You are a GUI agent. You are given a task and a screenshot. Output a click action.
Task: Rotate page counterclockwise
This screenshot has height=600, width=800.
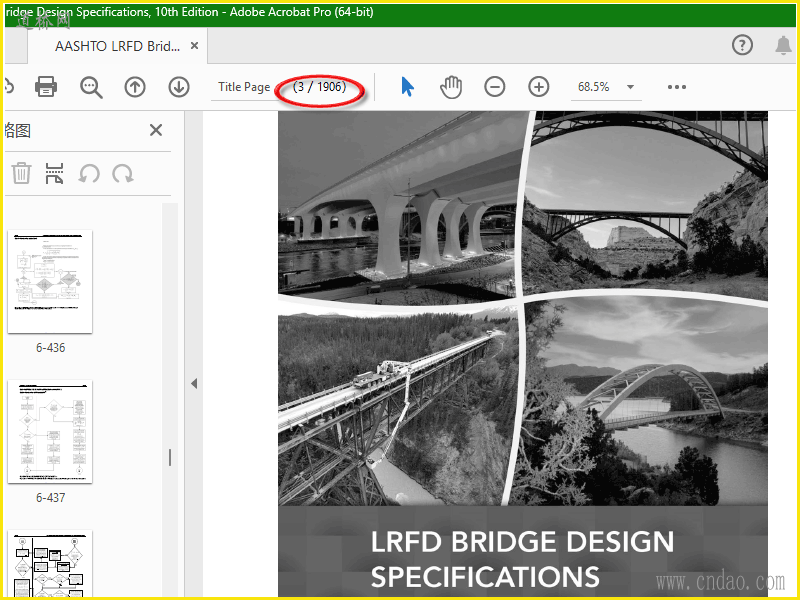[x=89, y=173]
